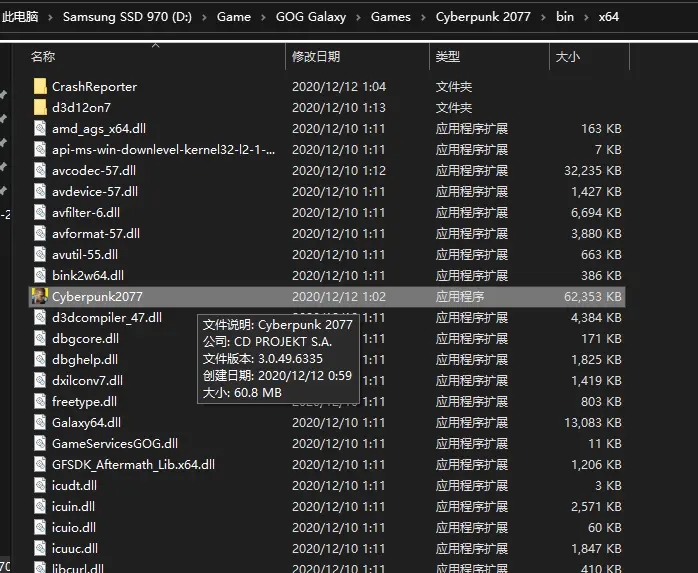The image size is (698, 573).
Task: Open the chevron after Samsung SSD 970 (D:)
Action: point(204,17)
